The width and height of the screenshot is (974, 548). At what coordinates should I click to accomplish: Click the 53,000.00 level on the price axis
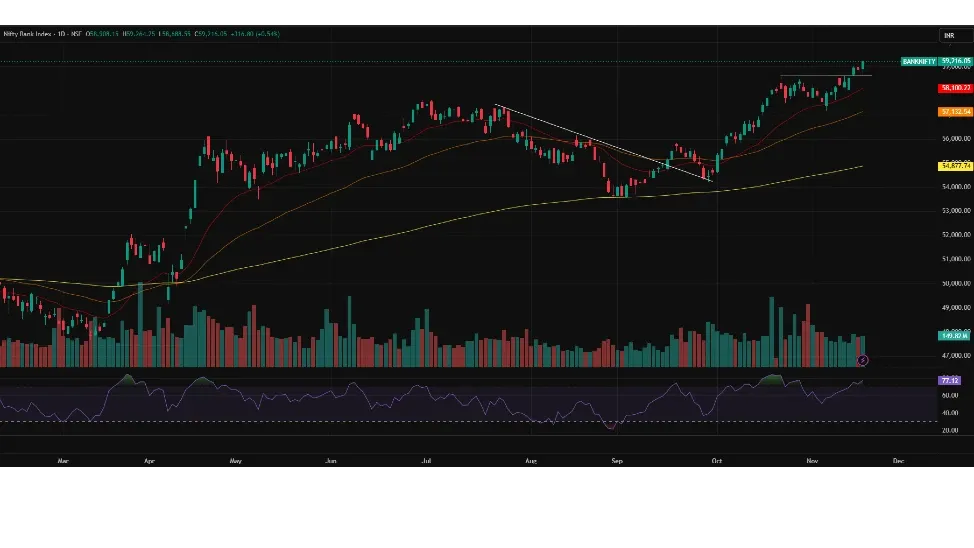click(956, 211)
